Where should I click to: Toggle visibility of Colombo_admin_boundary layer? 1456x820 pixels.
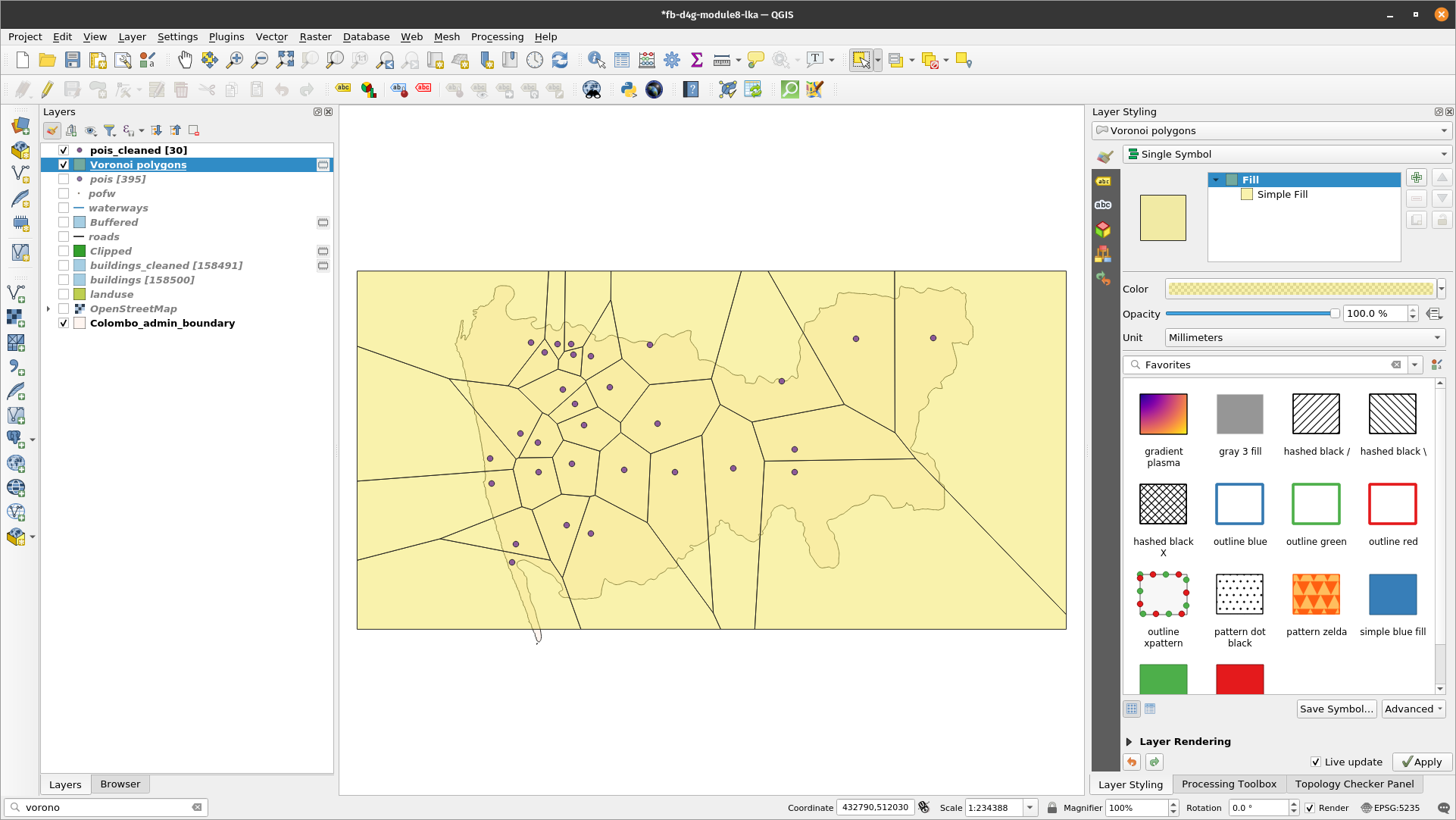tap(62, 323)
